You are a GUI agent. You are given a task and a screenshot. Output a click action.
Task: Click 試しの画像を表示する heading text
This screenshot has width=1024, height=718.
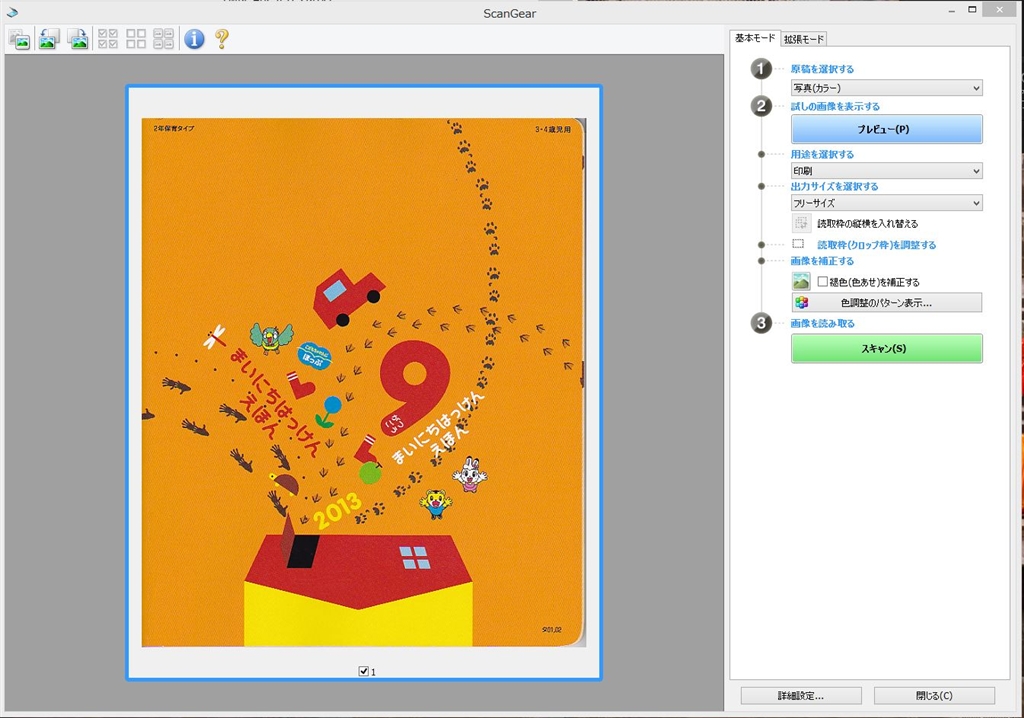(835, 106)
